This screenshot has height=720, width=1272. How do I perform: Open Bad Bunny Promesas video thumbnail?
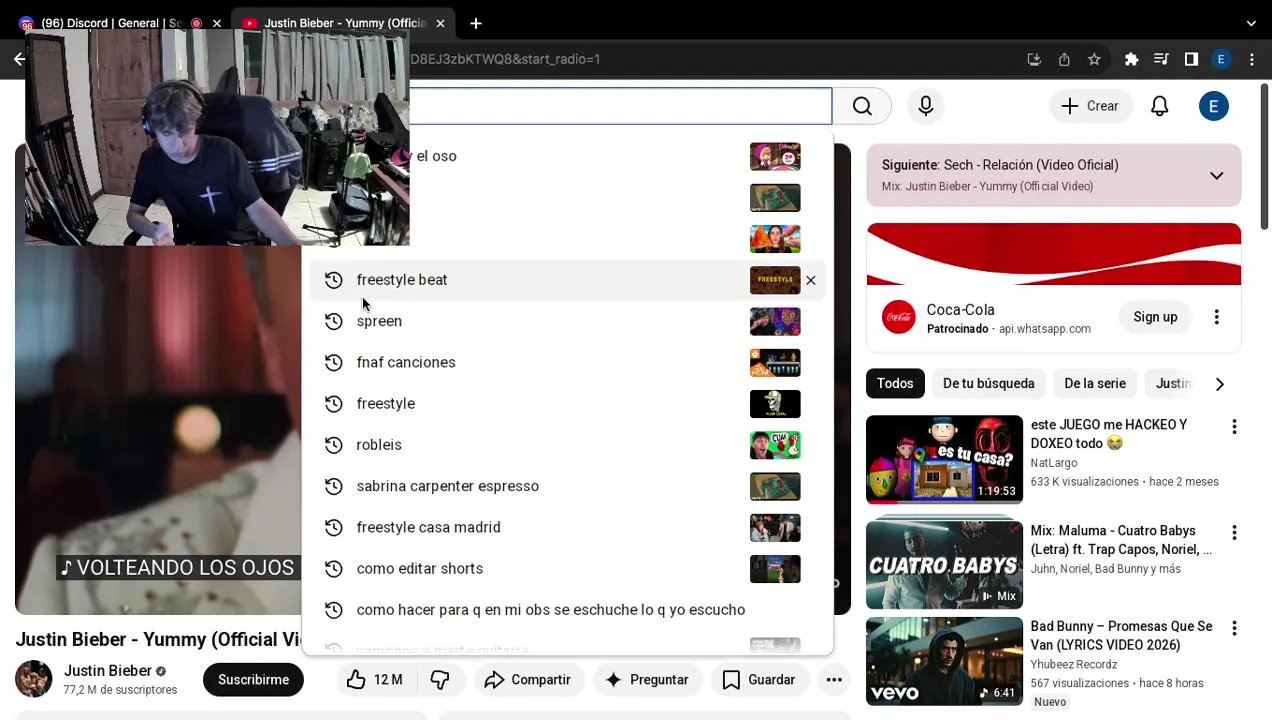[x=944, y=661]
